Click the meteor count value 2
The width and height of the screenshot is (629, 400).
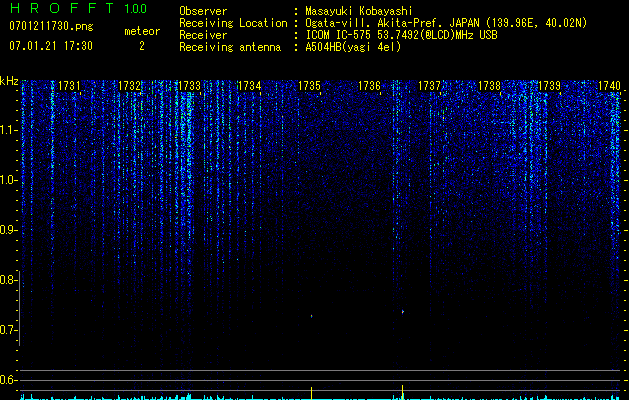[x=142, y=46]
